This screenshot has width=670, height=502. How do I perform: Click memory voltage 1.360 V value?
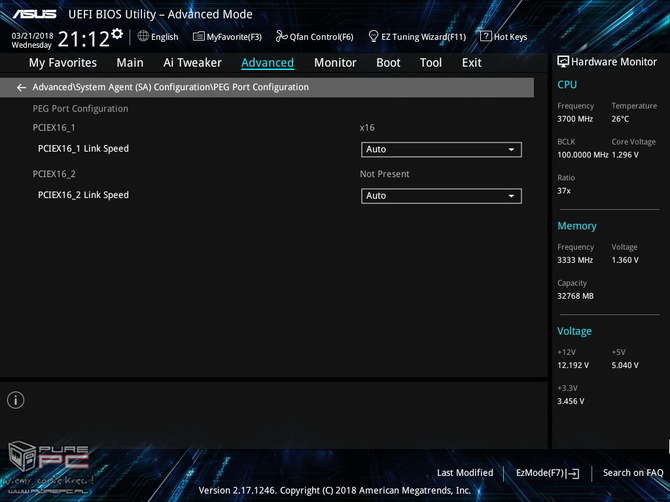pyautogui.click(x=625, y=260)
